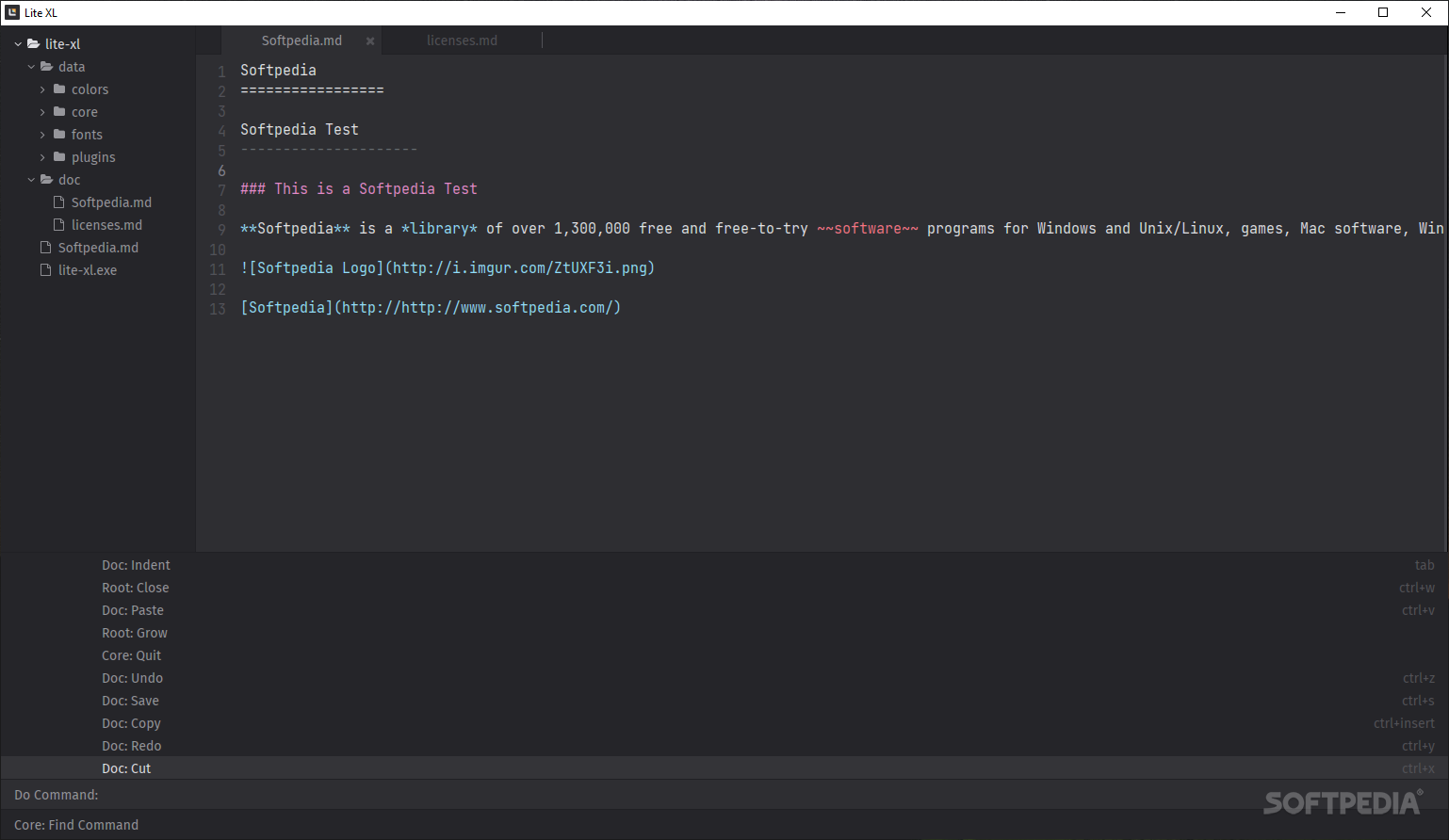Switch to the licenses.md tab
Screen dimensions: 1449x840
(462, 40)
